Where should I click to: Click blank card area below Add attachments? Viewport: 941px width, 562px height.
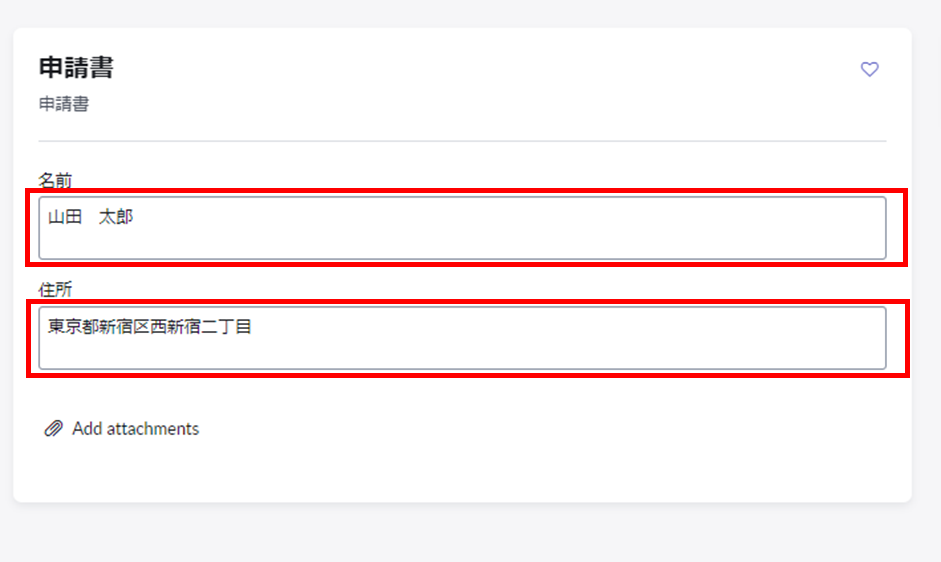(462, 471)
